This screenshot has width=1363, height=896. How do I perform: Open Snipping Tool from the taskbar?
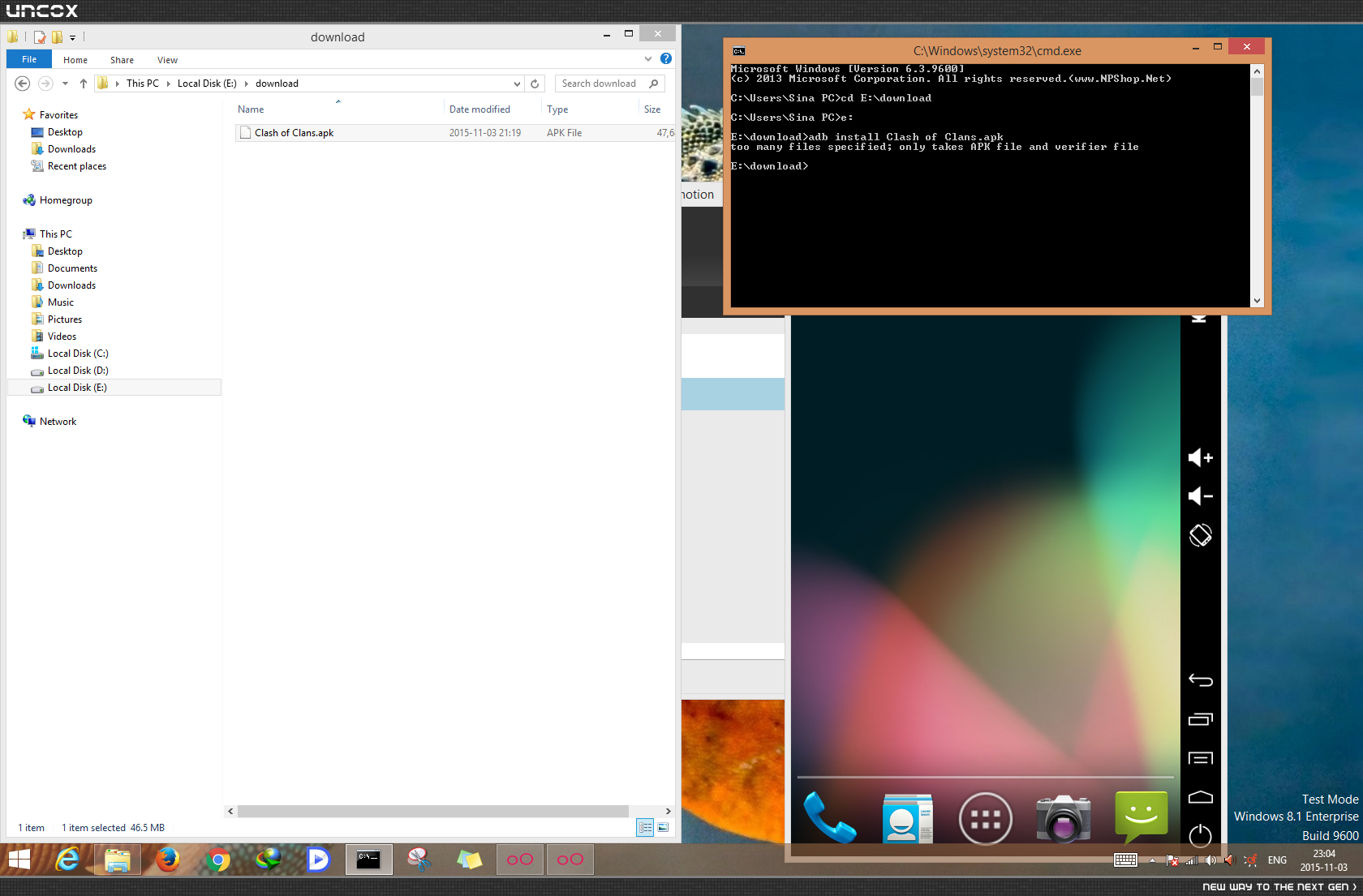point(419,860)
